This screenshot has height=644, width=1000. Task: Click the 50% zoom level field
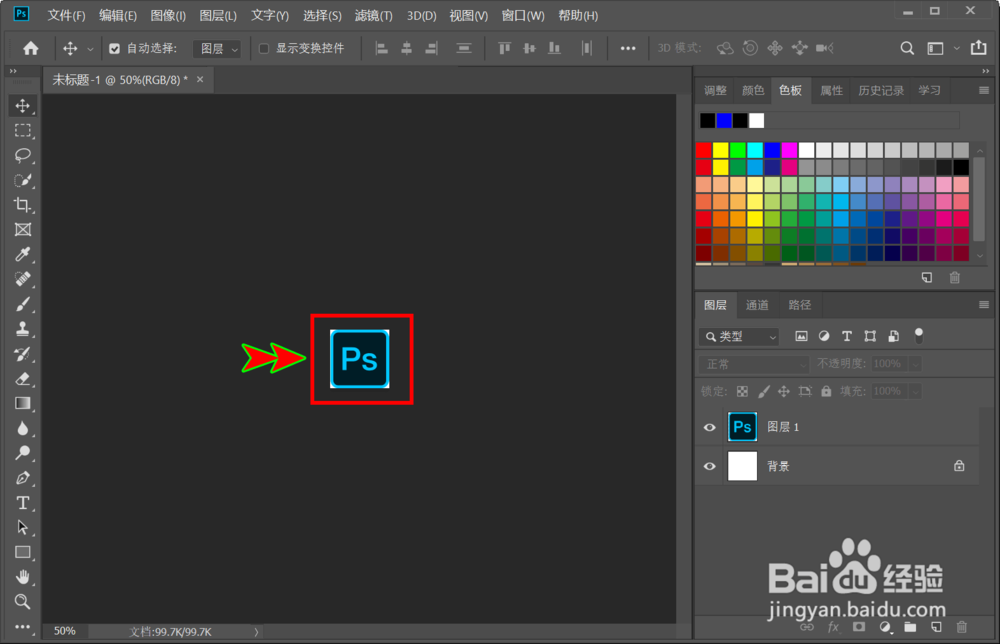[64, 631]
